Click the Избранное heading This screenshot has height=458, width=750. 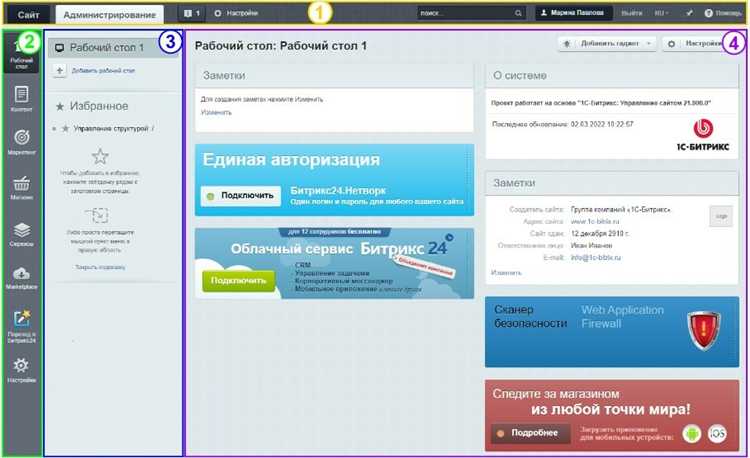[99, 106]
